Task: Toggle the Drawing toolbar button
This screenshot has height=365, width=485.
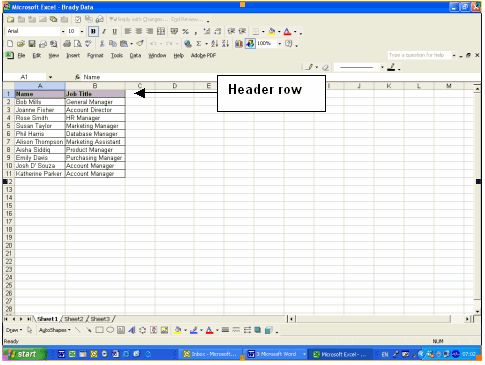Action: (250, 44)
